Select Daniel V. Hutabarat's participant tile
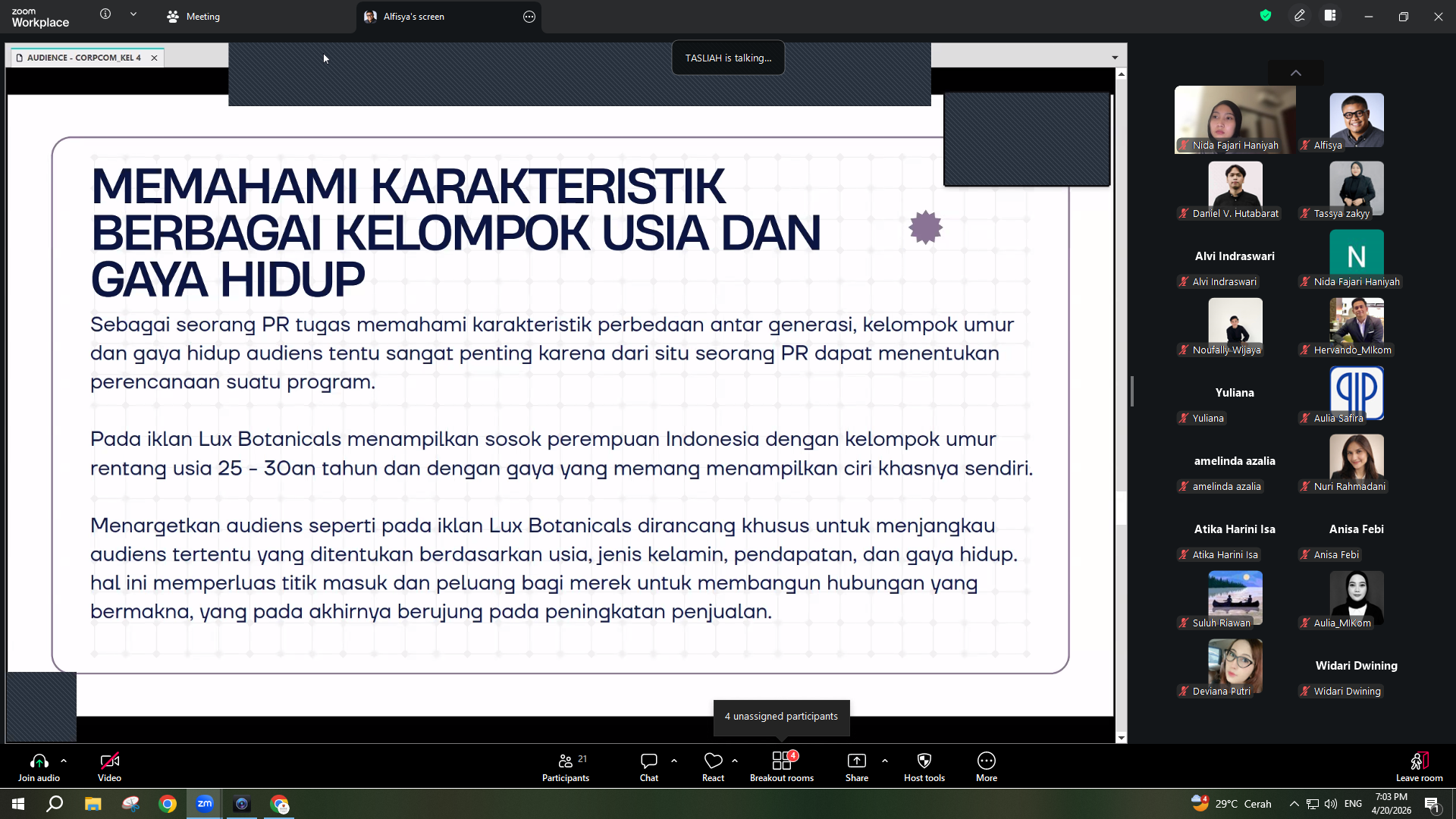This screenshot has height=819, width=1456. (x=1235, y=188)
